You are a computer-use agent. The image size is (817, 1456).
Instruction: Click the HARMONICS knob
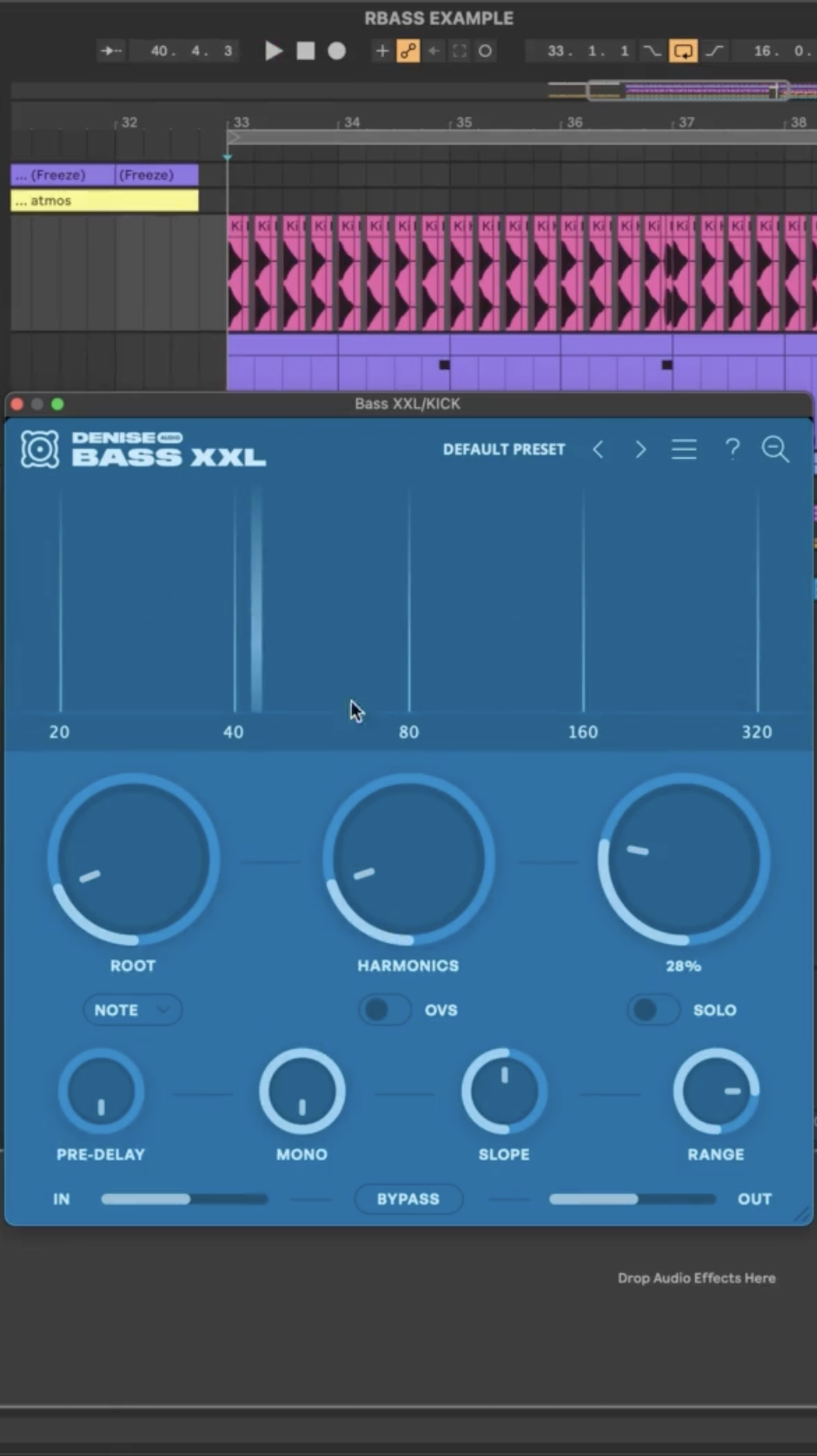(x=408, y=859)
